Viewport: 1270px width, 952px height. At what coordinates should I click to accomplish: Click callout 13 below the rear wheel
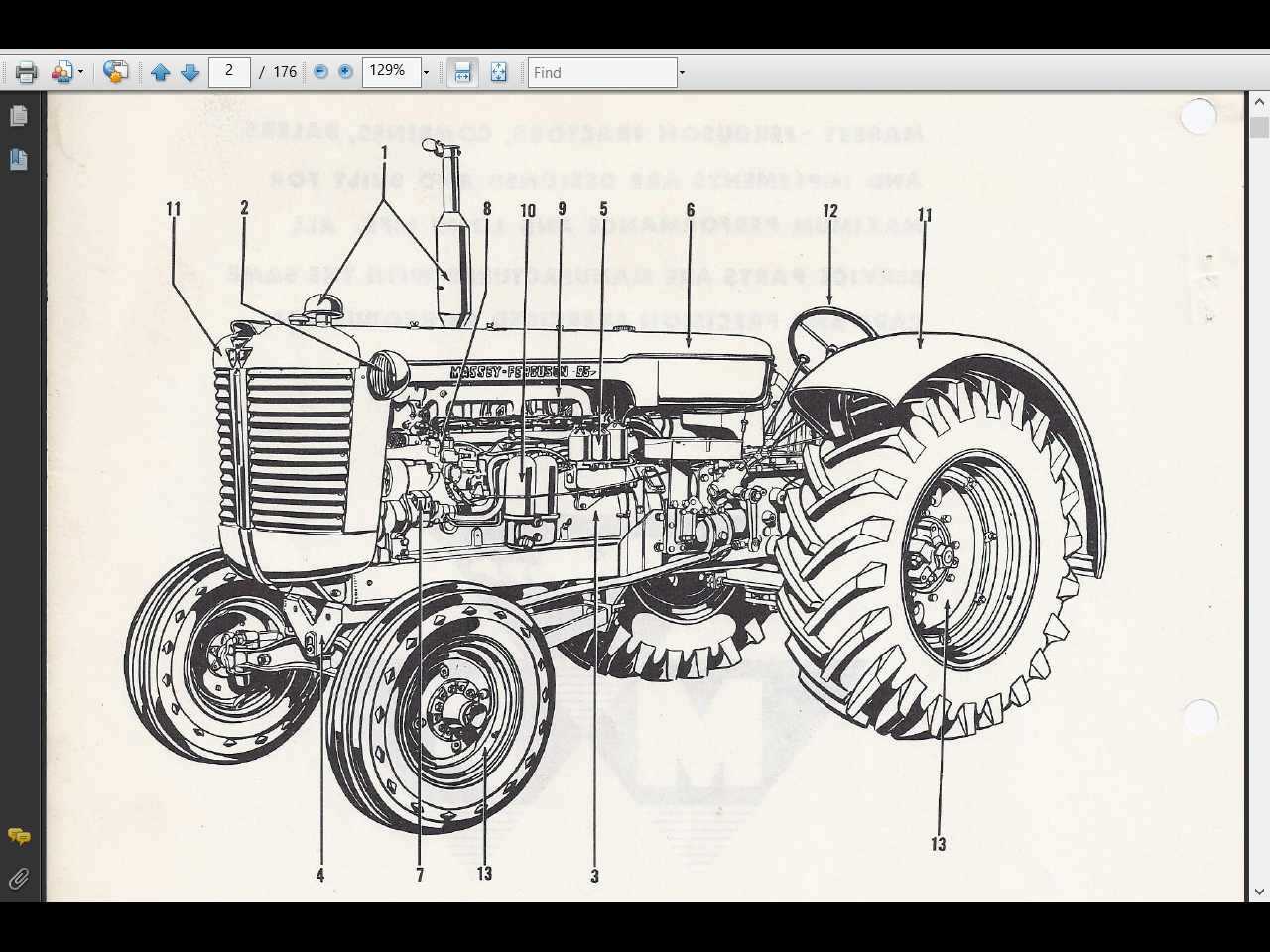pos(938,844)
